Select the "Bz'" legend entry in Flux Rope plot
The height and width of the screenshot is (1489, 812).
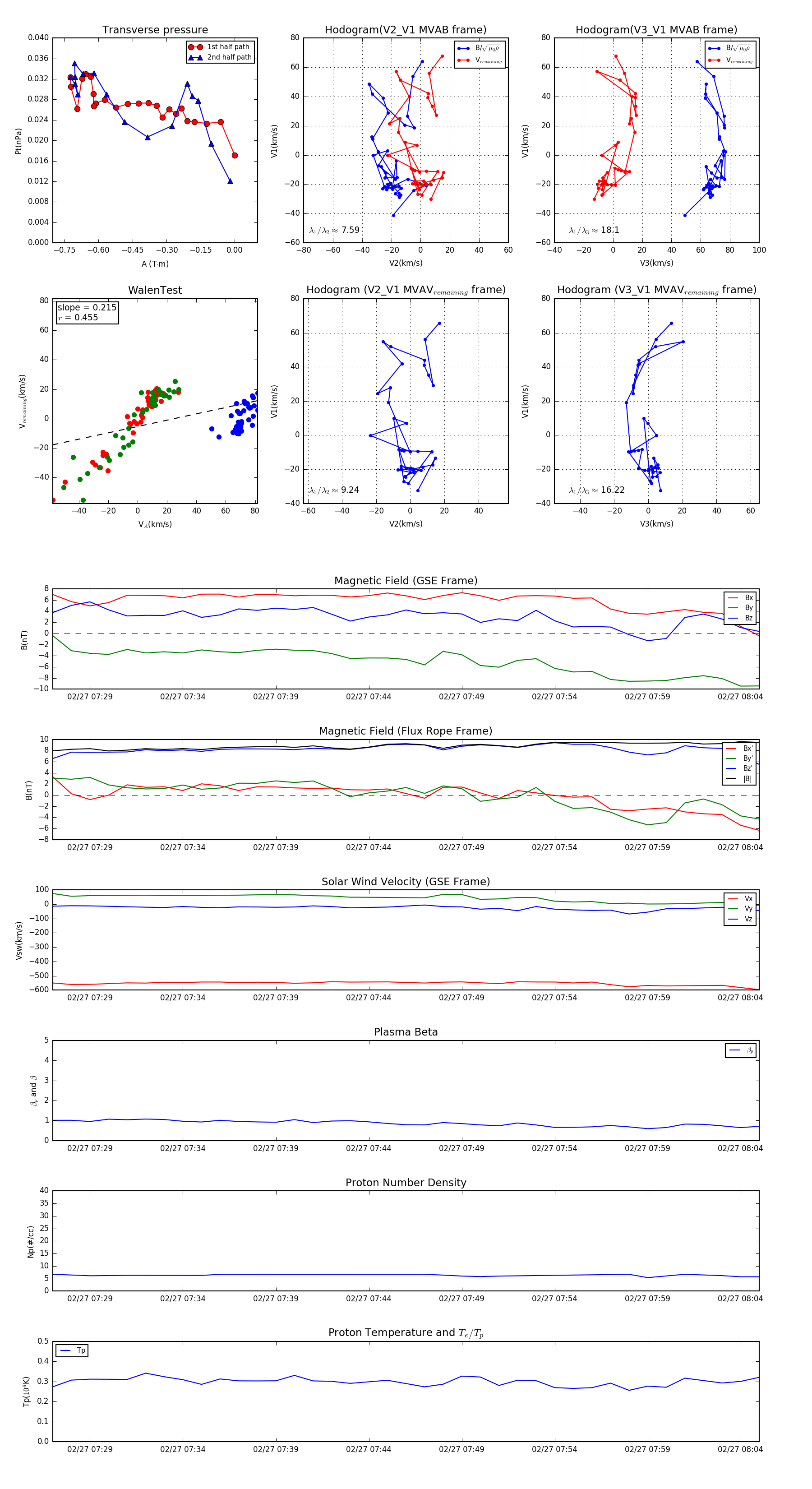click(x=740, y=769)
